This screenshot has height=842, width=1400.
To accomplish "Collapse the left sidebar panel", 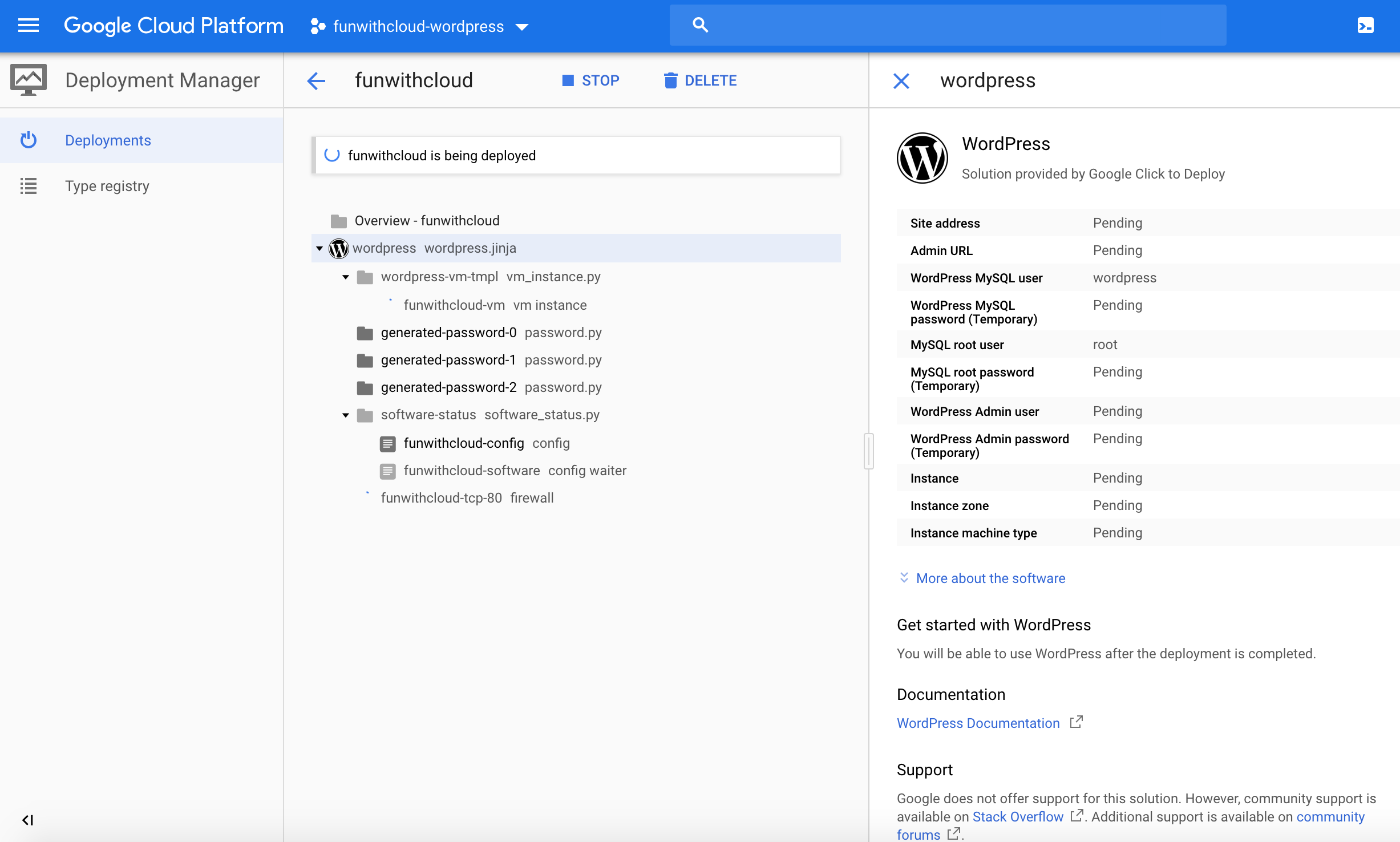I will pyautogui.click(x=27, y=820).
